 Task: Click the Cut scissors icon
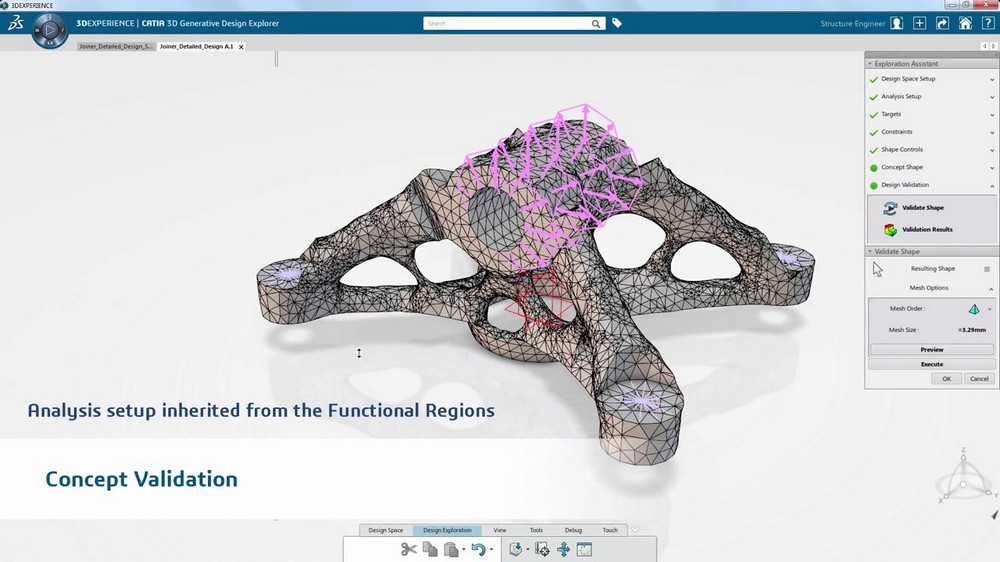[x=409, y=549]
